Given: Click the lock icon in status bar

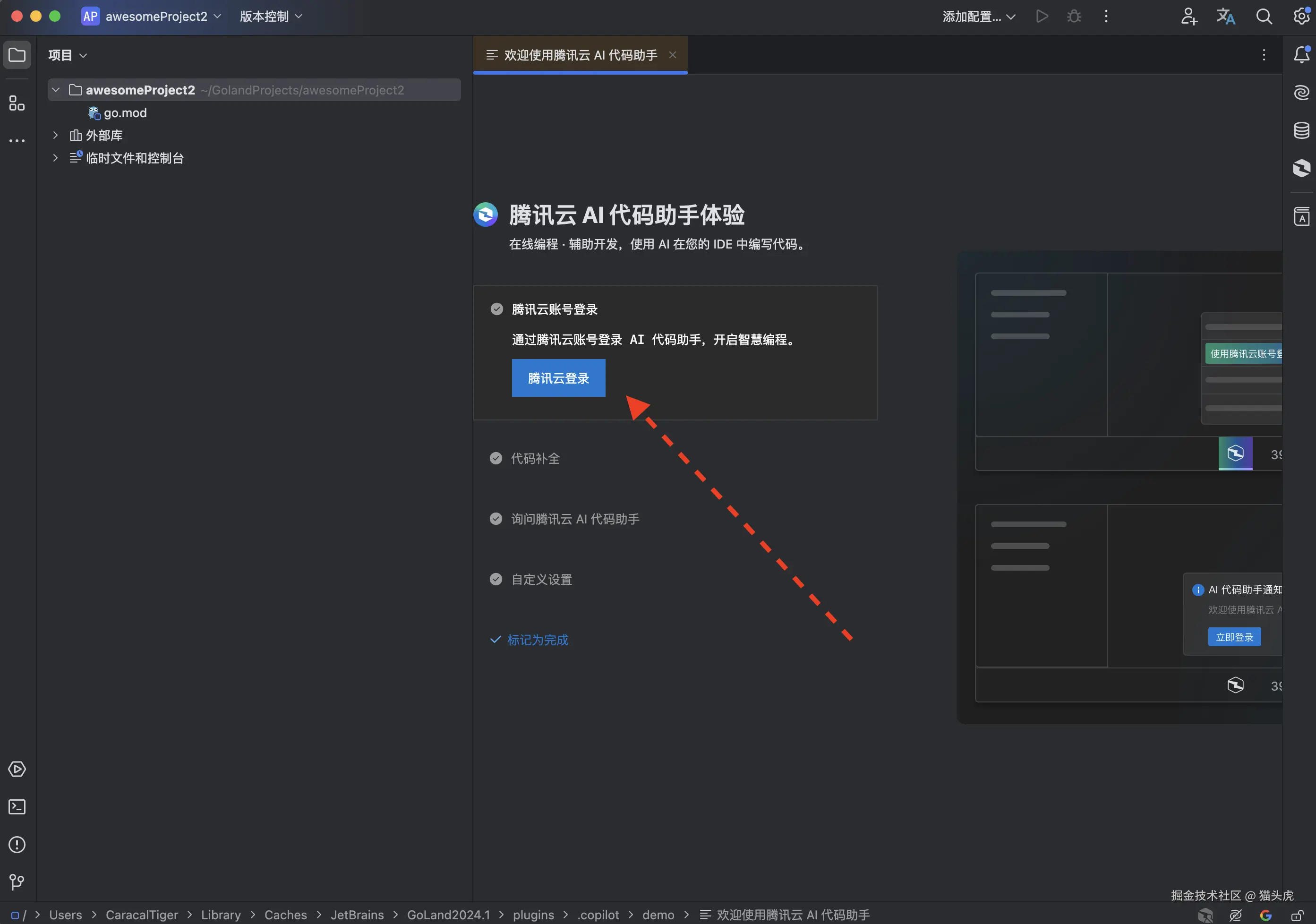Looking at the screenshot, I should (x=1297, y=915).
